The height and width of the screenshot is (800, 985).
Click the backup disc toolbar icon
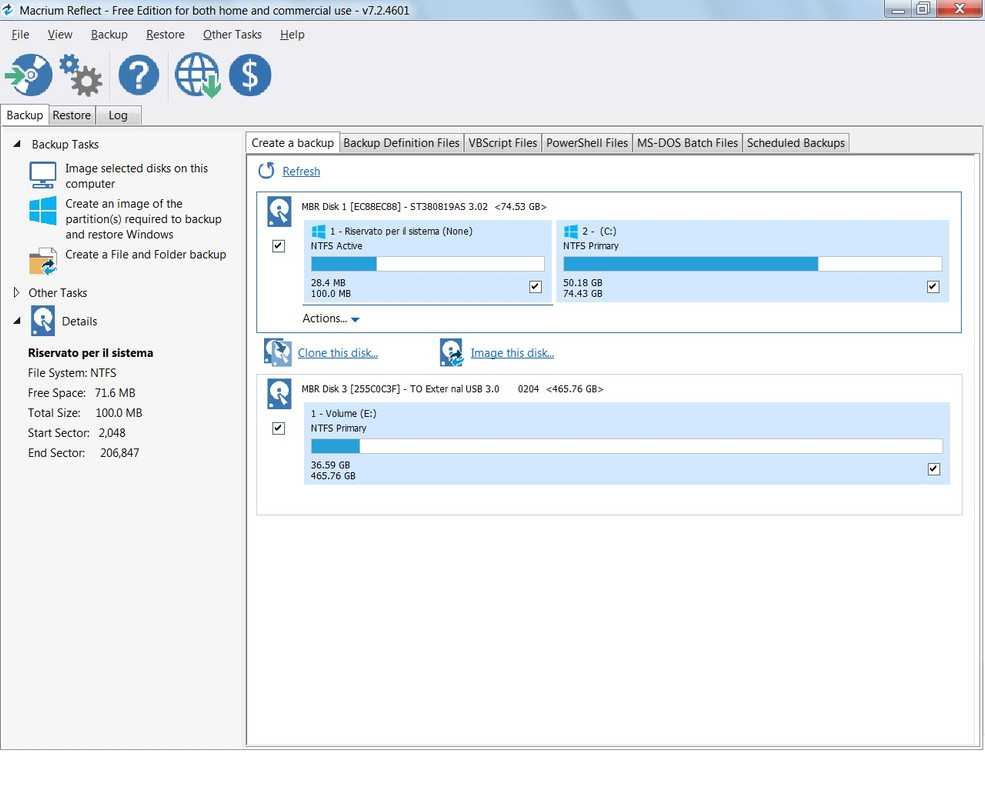[29, 75]
